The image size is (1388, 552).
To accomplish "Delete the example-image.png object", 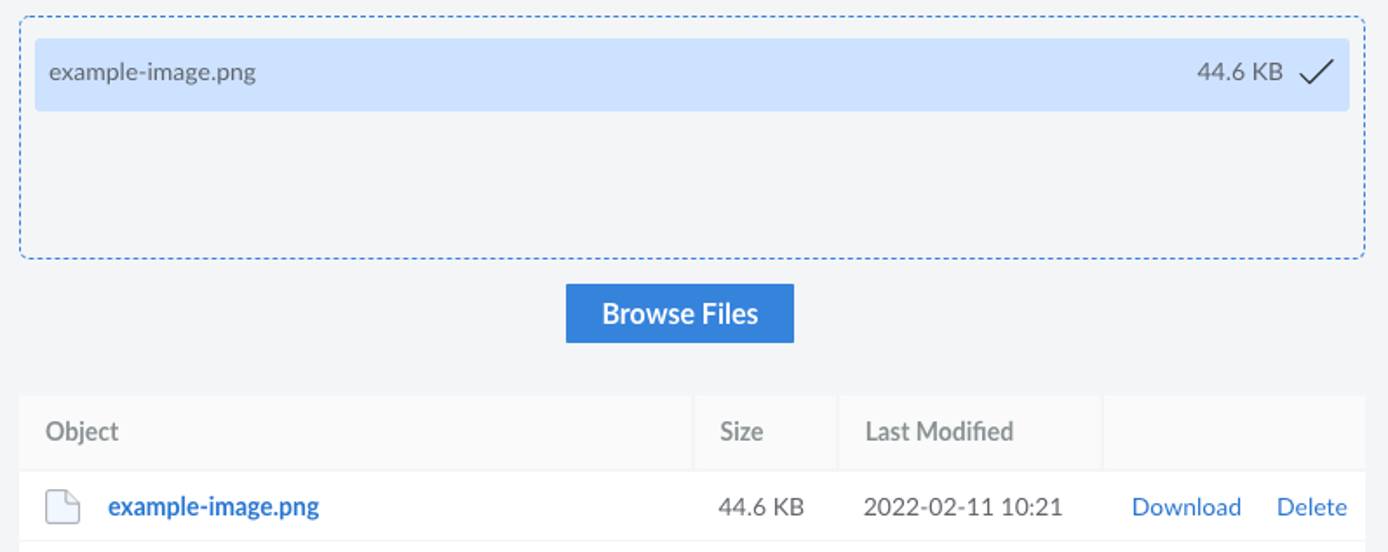I will coord(1311,507).
